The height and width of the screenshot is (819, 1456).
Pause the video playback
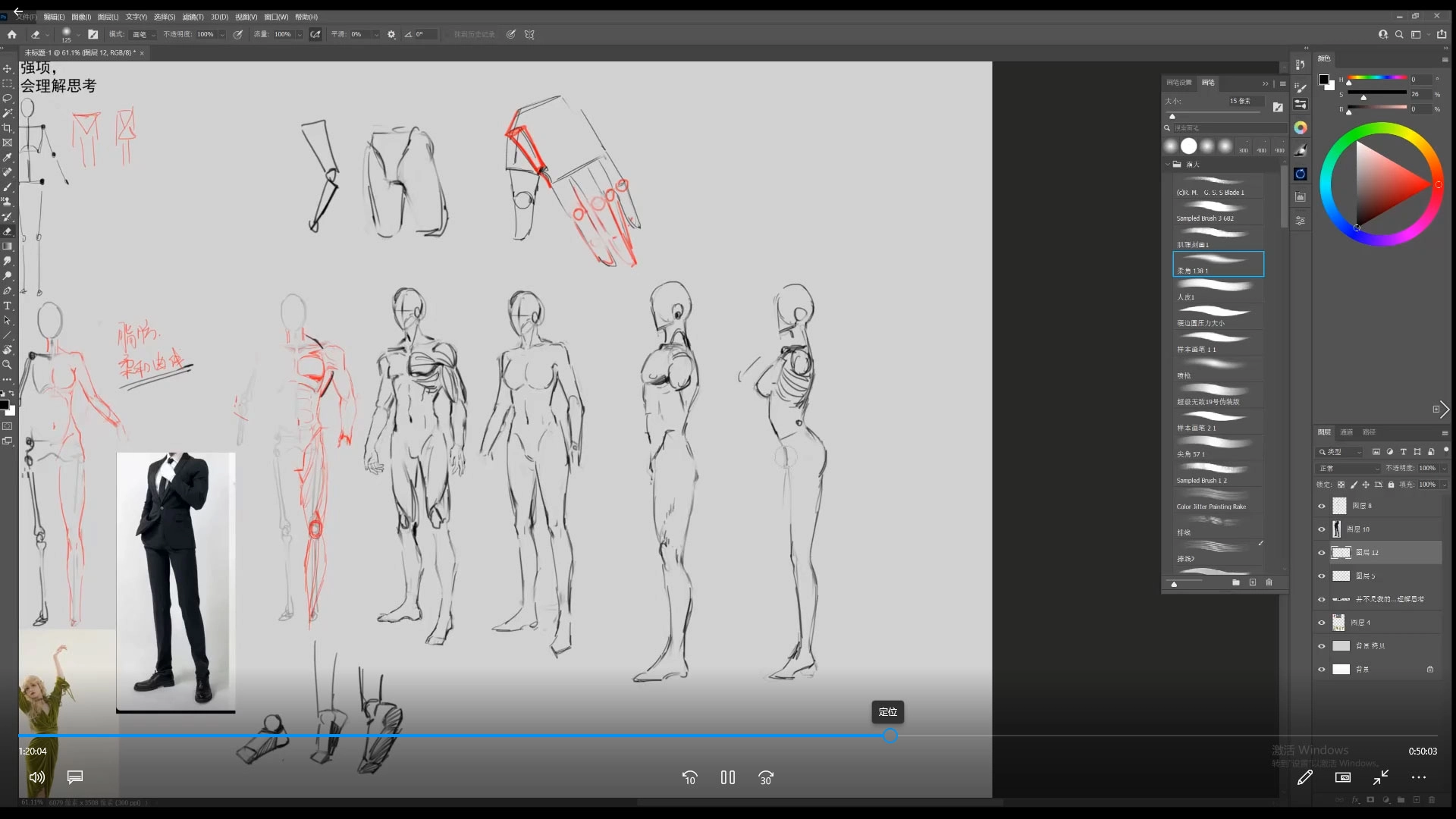728,777
